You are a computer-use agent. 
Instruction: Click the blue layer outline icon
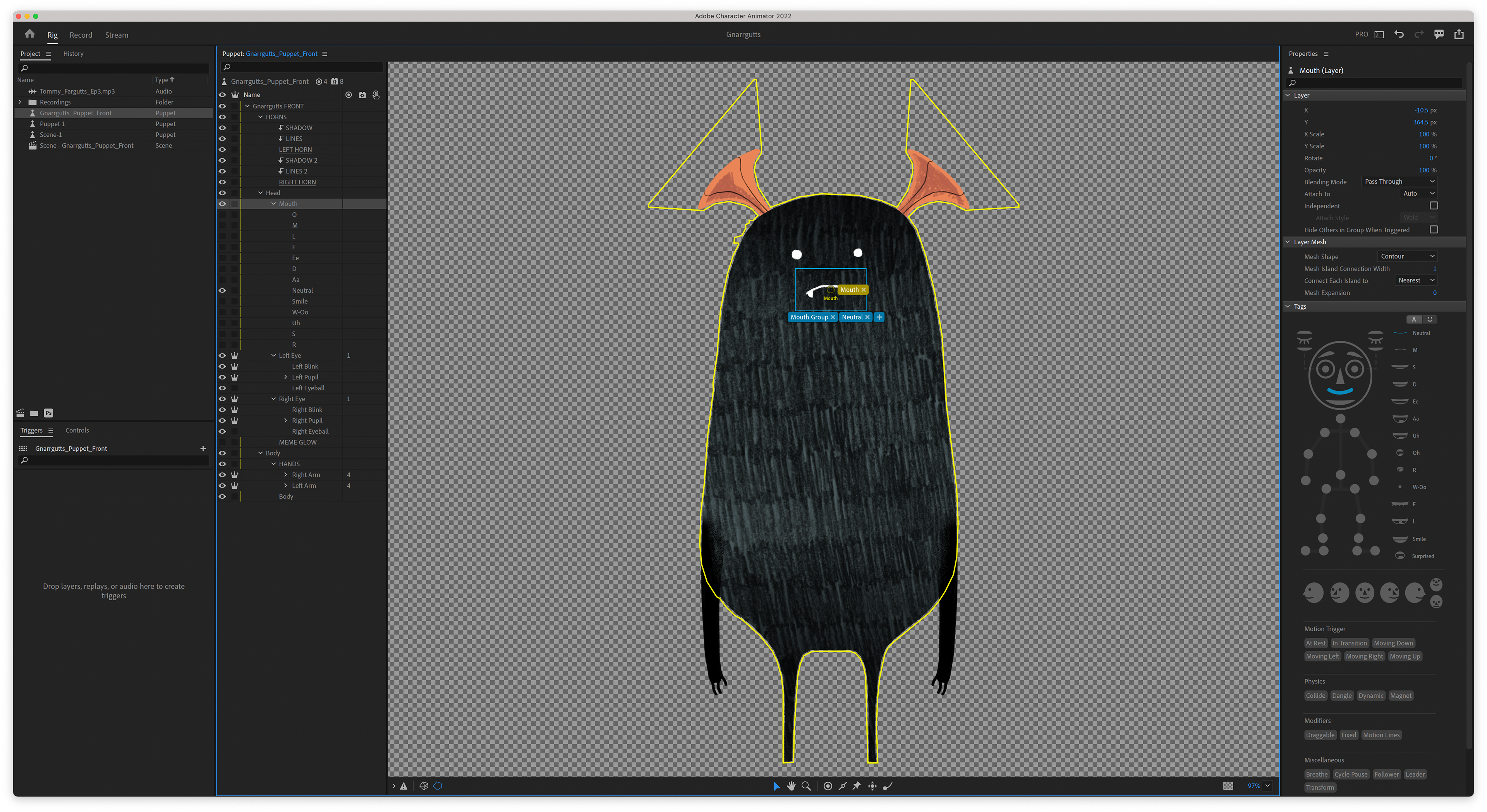[x=438, y=786]
